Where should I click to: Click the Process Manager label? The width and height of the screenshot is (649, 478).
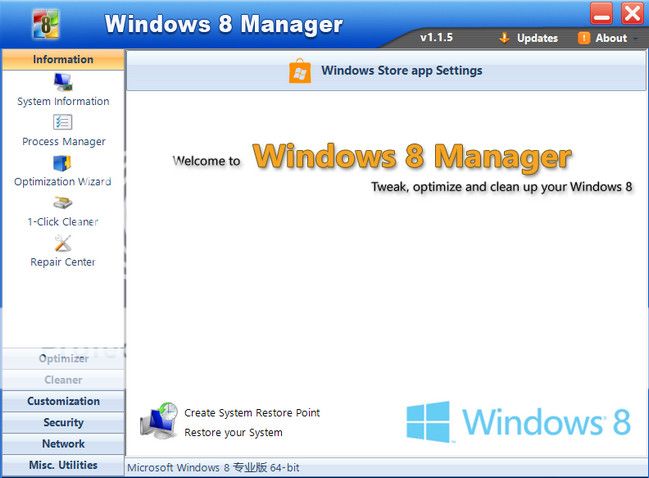(64, 142)
